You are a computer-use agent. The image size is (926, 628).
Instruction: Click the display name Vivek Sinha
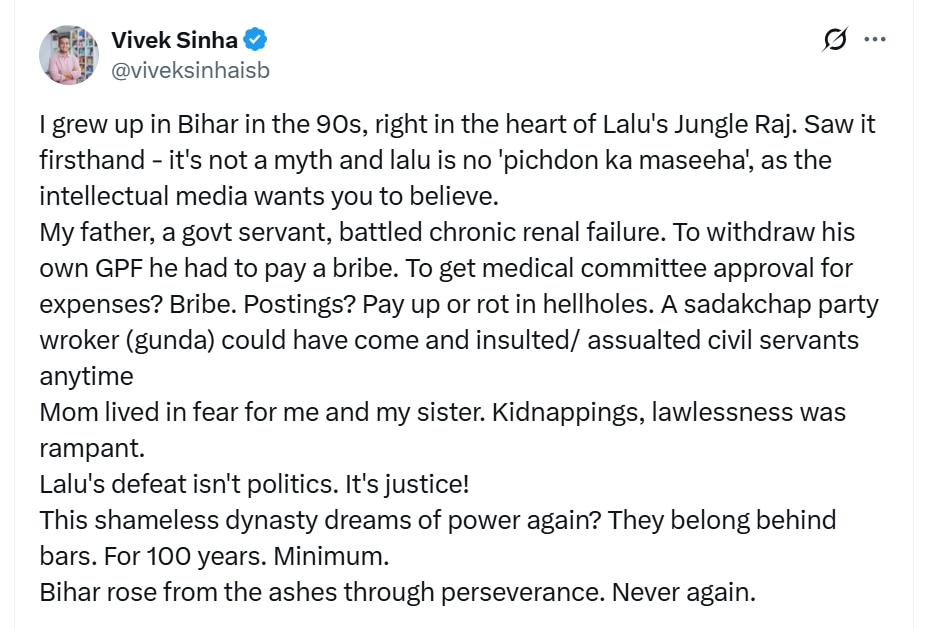tap(174, 41)
